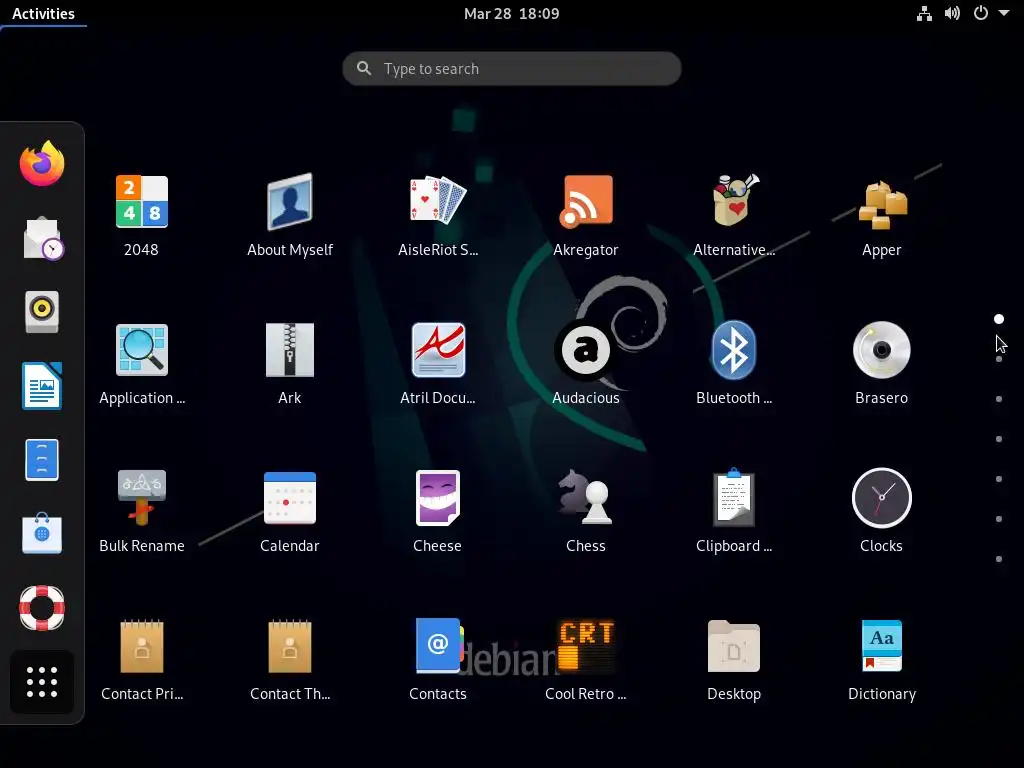The image size is (1024, 768).
Task: Open Bulk Rename tool
Action: pyautogui.click(x=142, y=498)
